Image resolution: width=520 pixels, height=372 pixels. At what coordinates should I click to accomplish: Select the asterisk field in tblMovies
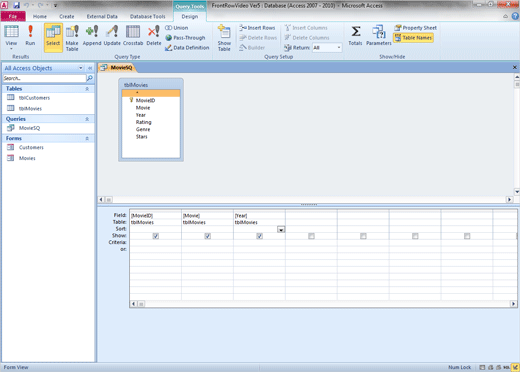click(151, 93)
